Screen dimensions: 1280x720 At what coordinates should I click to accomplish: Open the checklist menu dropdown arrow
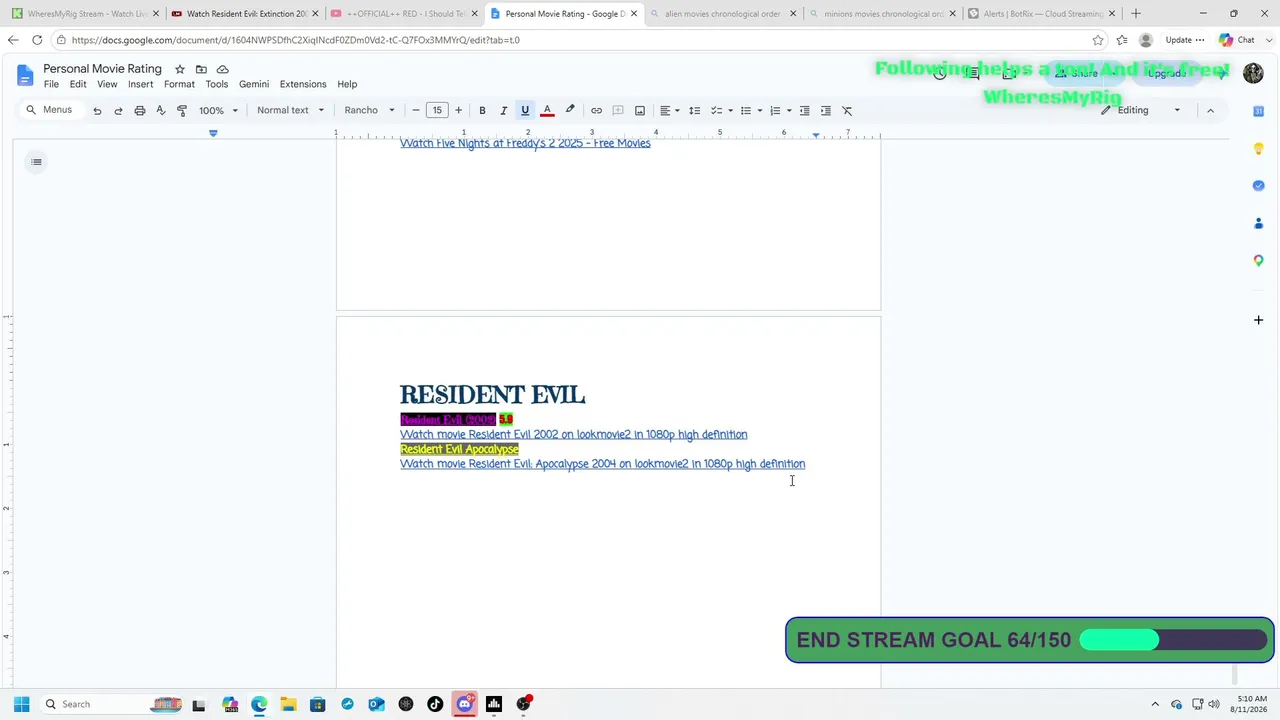tap(730, 110)
